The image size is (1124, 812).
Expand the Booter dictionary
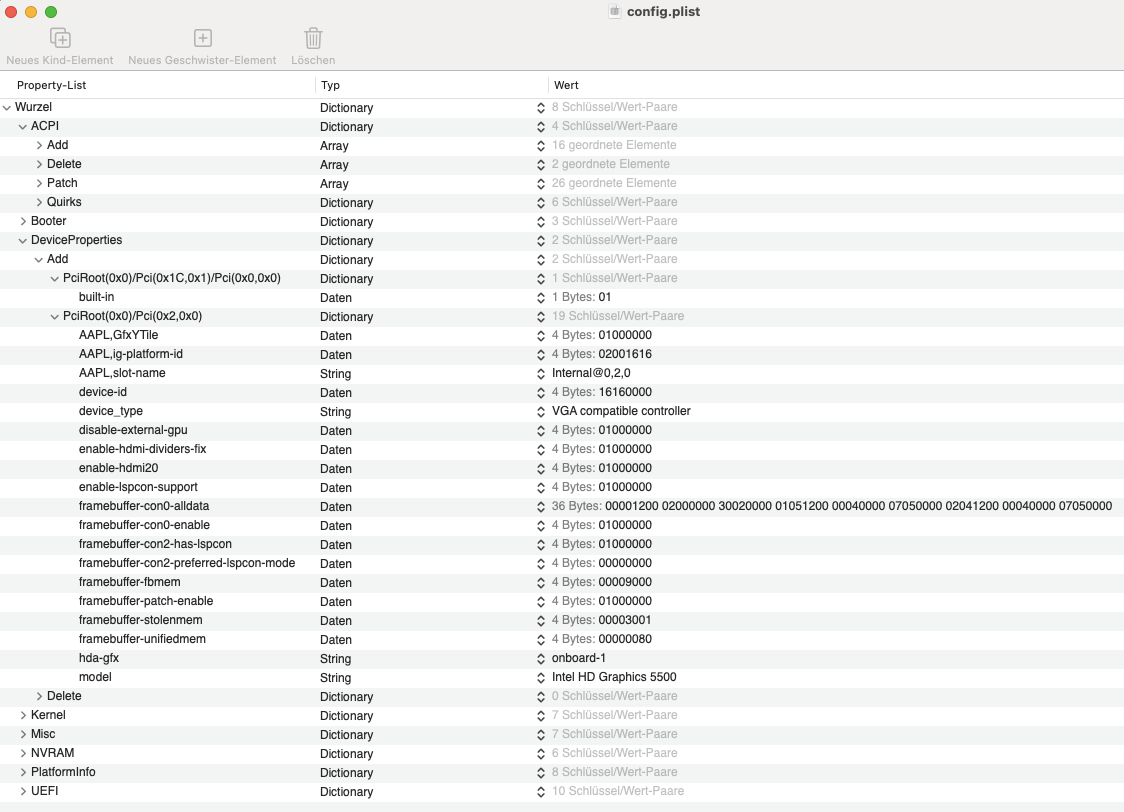pyautogui.click(x=23, y=221)
